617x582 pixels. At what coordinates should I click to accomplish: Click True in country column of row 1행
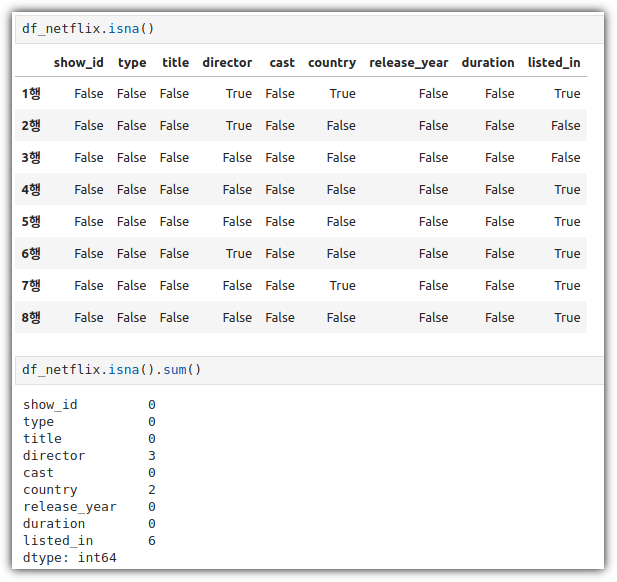coord(342,94)
